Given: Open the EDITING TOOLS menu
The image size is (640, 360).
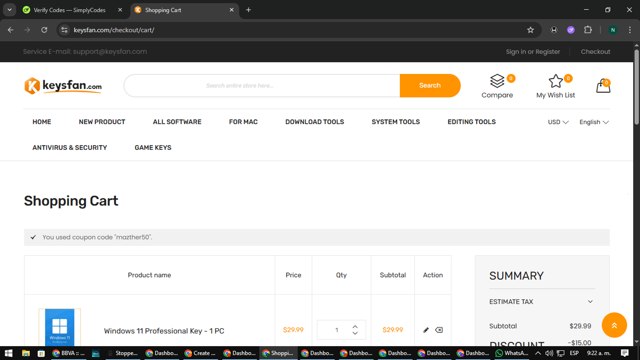Looking at the screenshot, I should pos(471,122).
